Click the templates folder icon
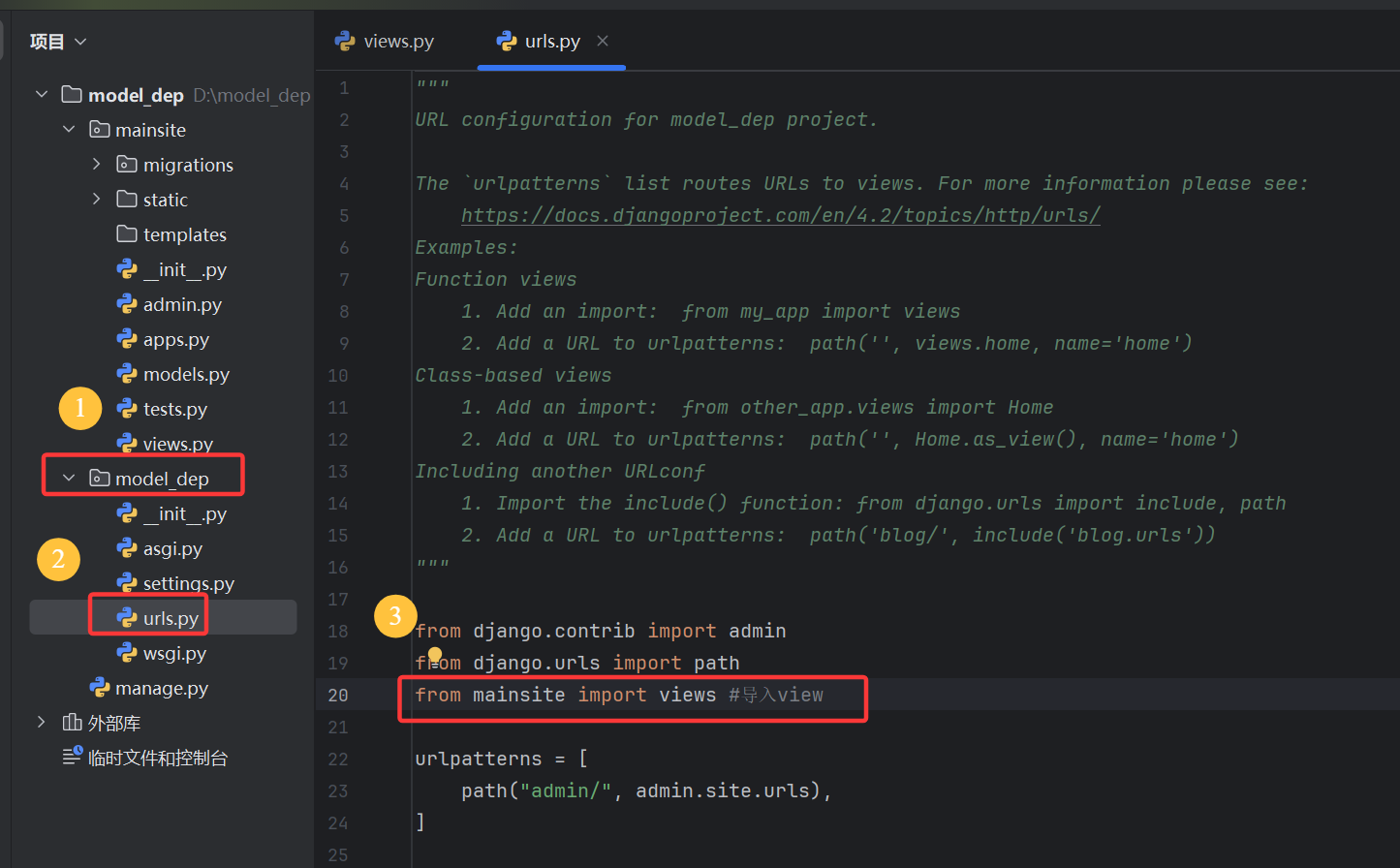 click(x=127, y=234)
